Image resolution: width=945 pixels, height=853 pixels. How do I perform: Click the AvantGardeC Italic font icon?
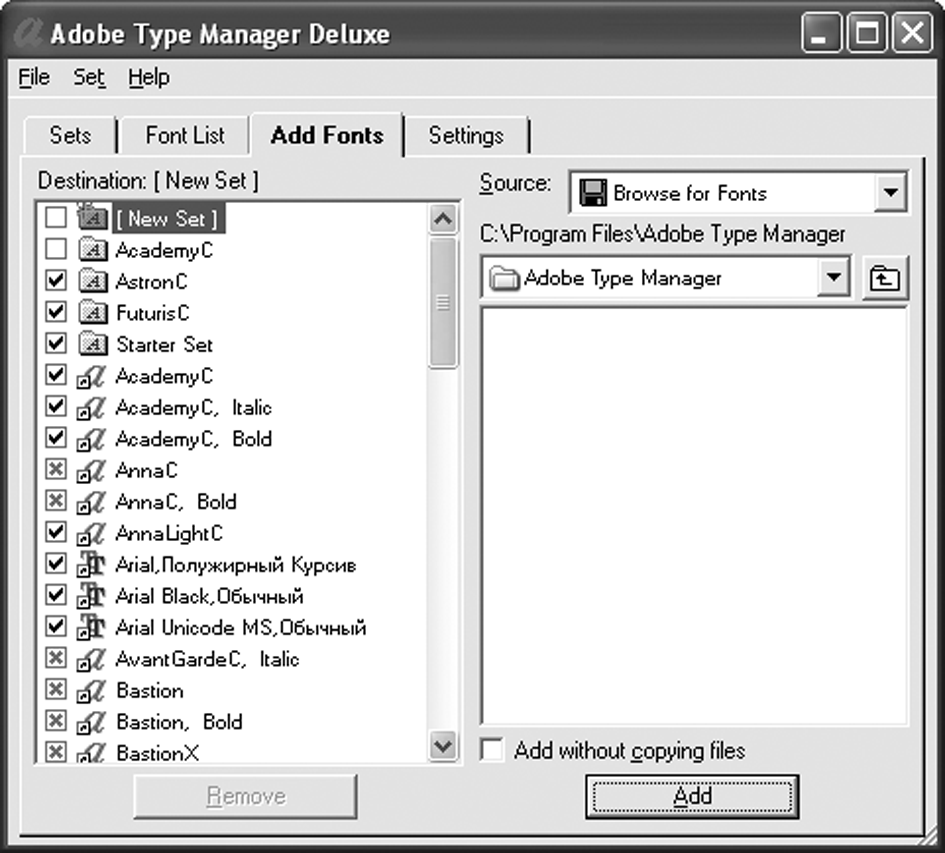[x=92, y=659]
